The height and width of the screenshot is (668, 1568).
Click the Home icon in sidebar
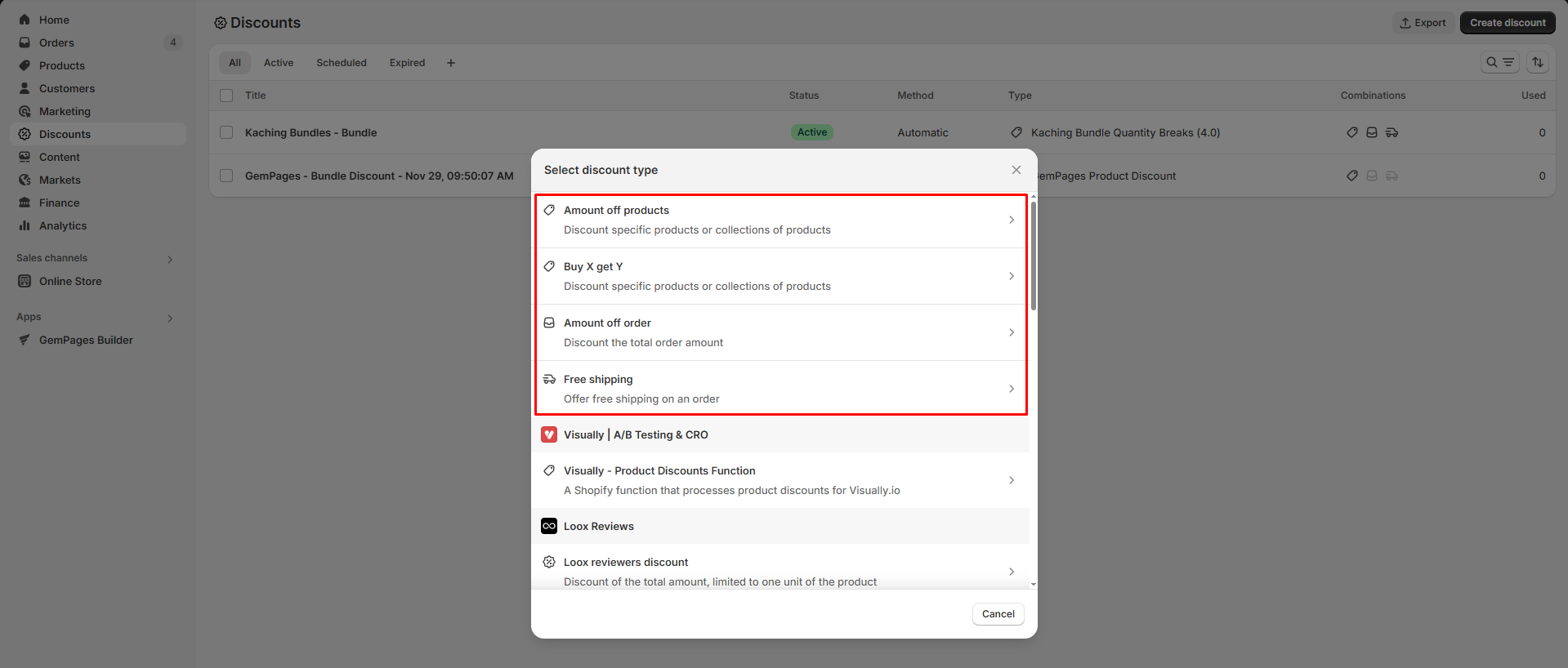[x=25, y=20]
